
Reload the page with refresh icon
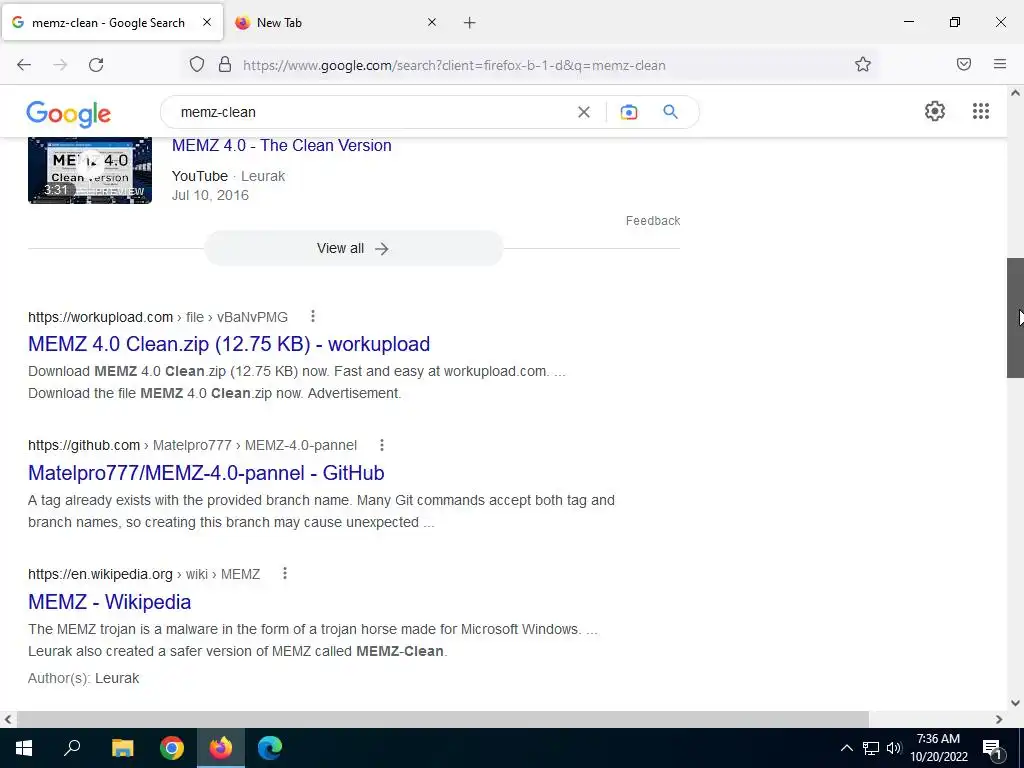[x=96, y=65]
